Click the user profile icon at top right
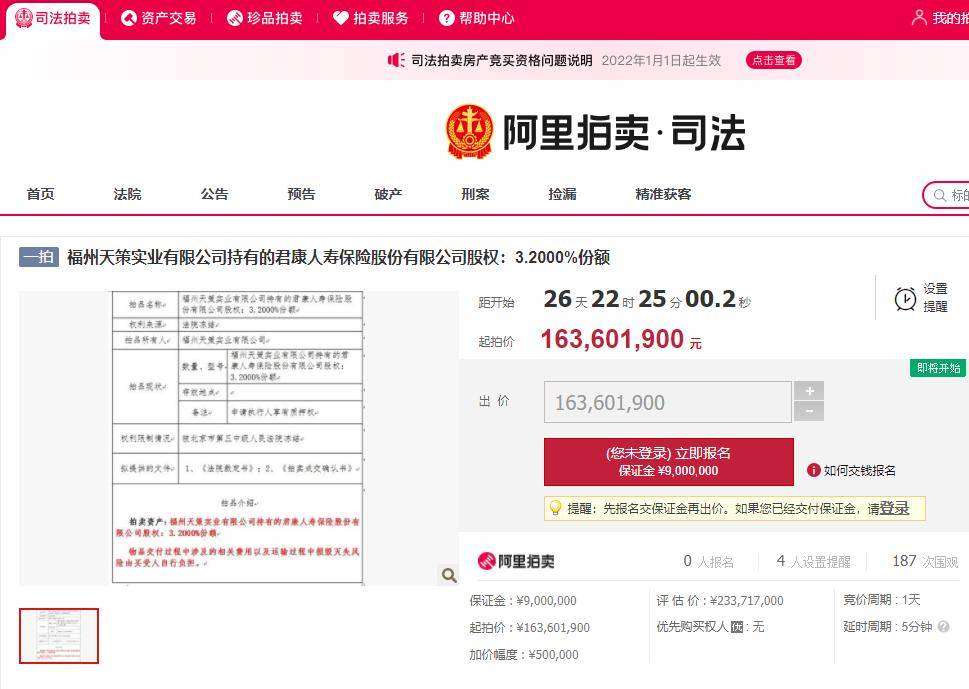The width and height of the screenshot is (969, 689). pyautogui.click(x=919, y=18)
